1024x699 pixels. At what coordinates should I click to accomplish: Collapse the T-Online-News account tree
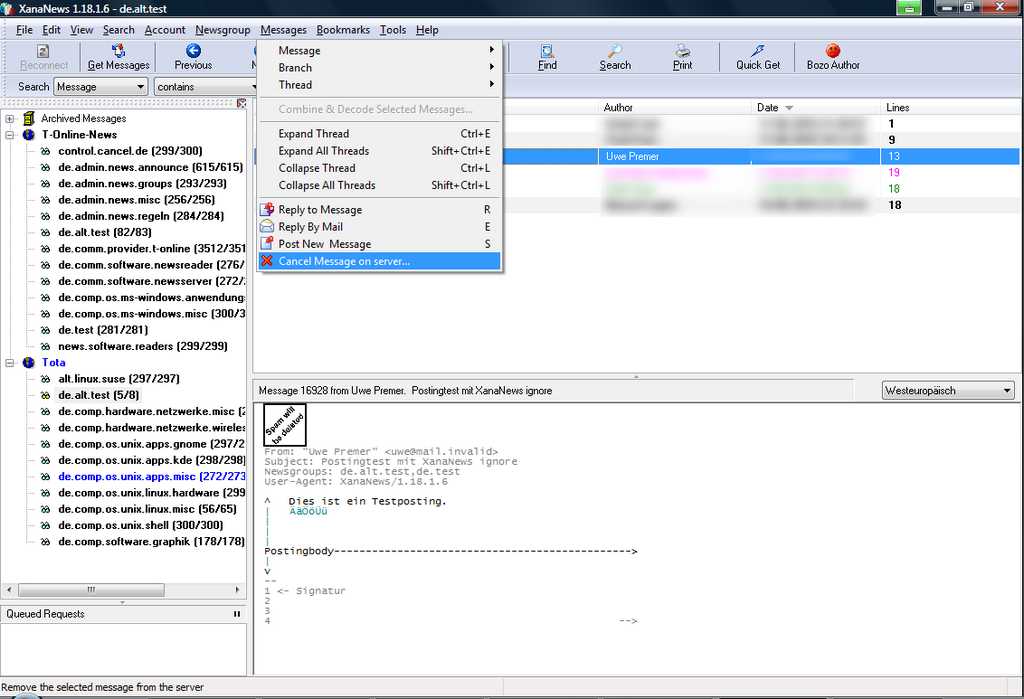[10, 135]
